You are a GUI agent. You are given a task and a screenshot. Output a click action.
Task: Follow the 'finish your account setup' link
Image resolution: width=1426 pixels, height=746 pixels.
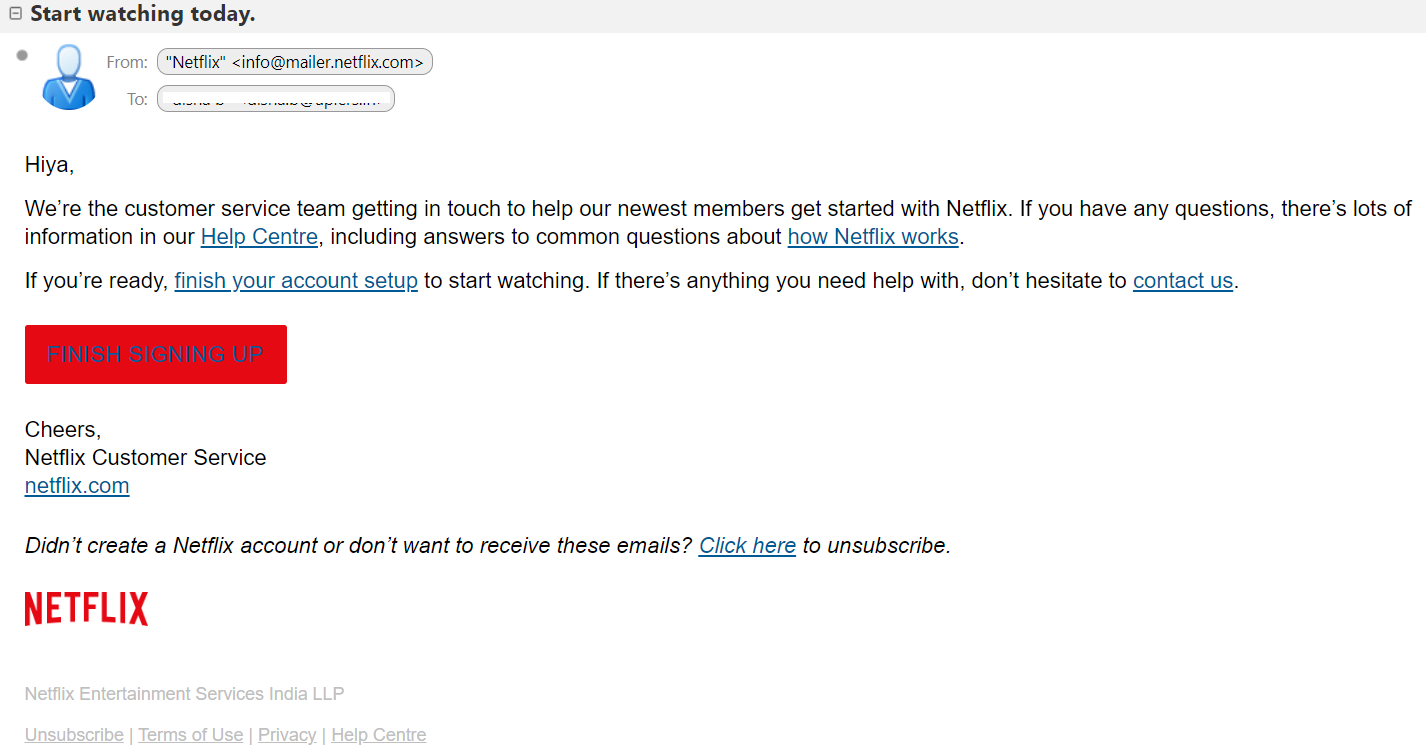[296, 281]
